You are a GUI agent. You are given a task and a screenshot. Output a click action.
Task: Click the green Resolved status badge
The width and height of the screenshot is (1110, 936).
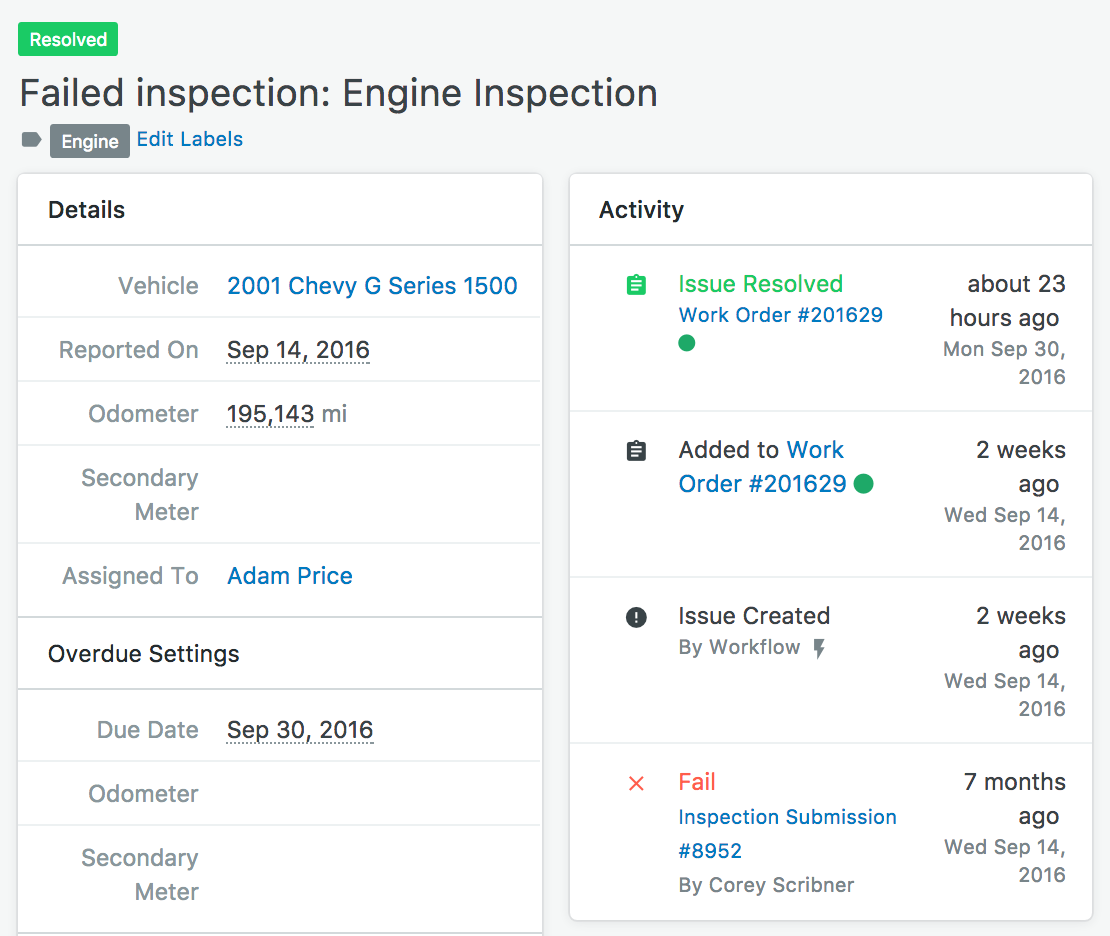[x=68, y=40]
